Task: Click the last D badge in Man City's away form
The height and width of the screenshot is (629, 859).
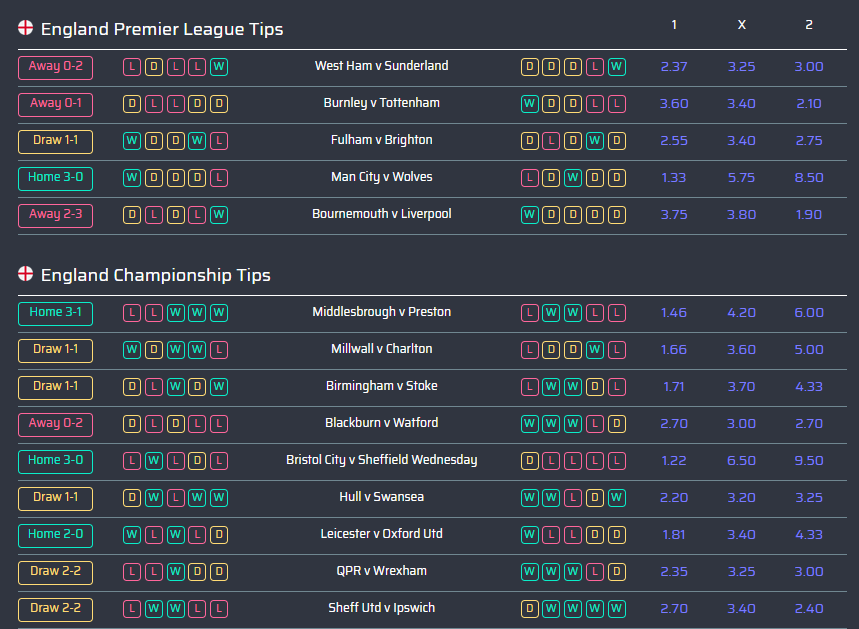Action: tap(617, 178)
